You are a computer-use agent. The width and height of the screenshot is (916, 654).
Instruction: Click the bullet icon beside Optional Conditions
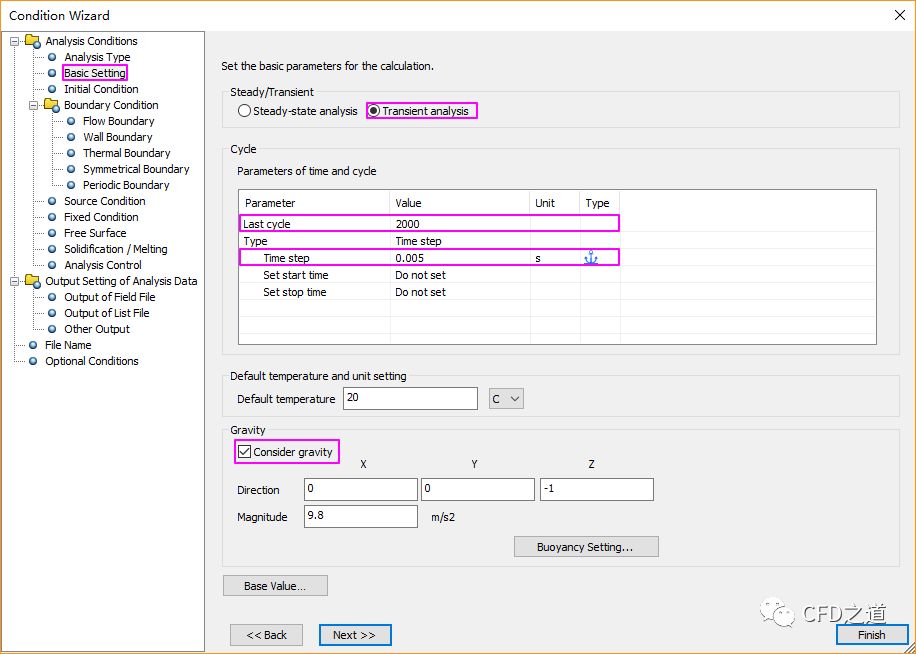(x=33, y=361)
